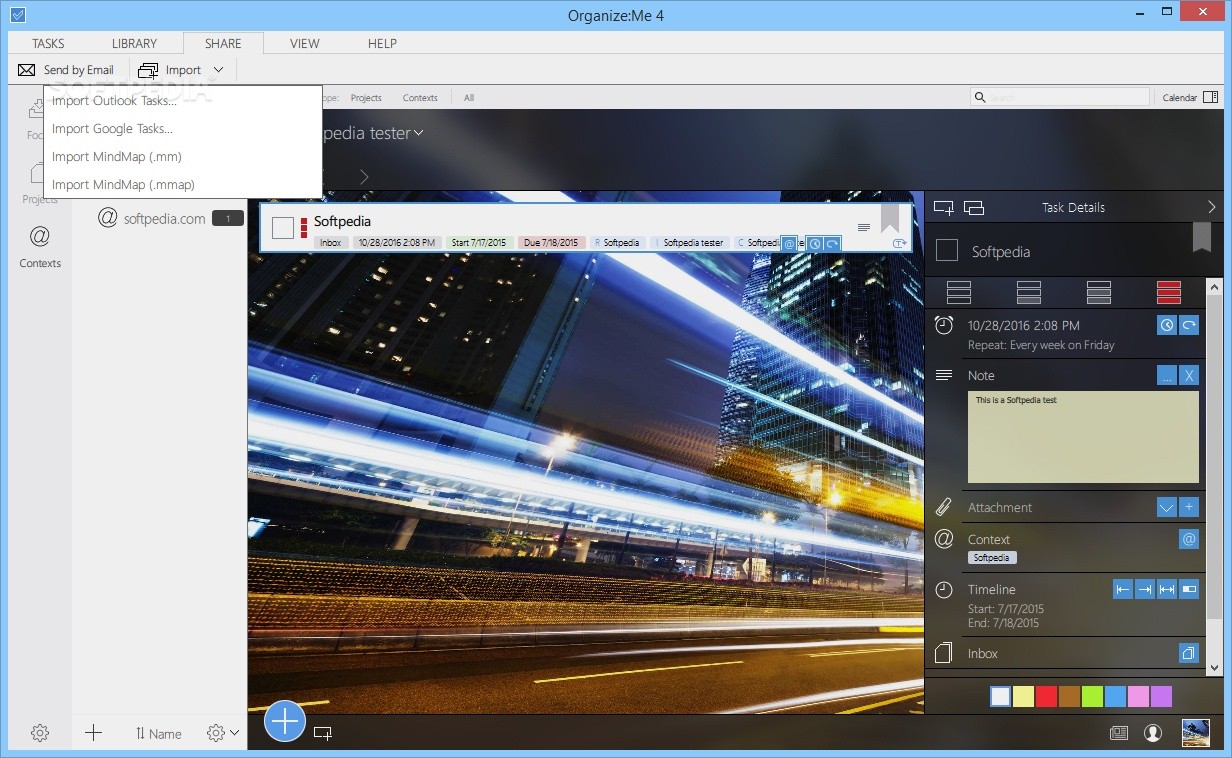Select the red highest priority icon

1168,292
